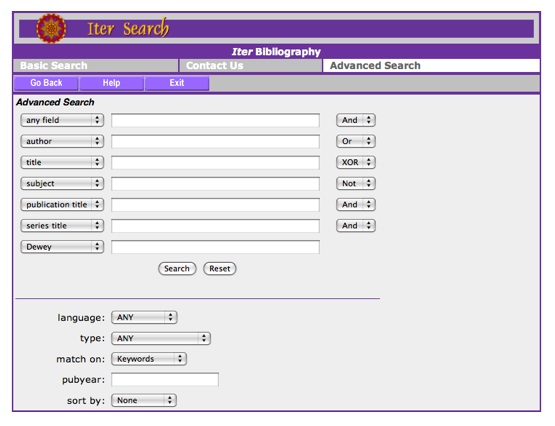555x426 pixels.
Task: Open the type dropdown
Action: [x=161, y=338]
